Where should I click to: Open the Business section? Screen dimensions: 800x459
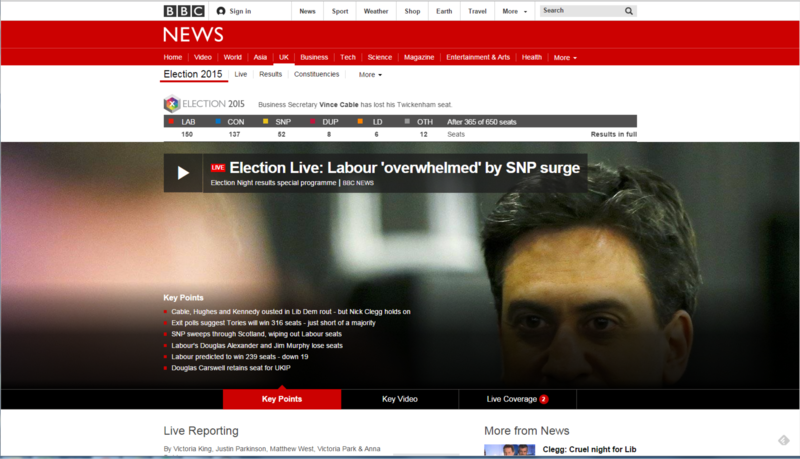pos(314,57)
